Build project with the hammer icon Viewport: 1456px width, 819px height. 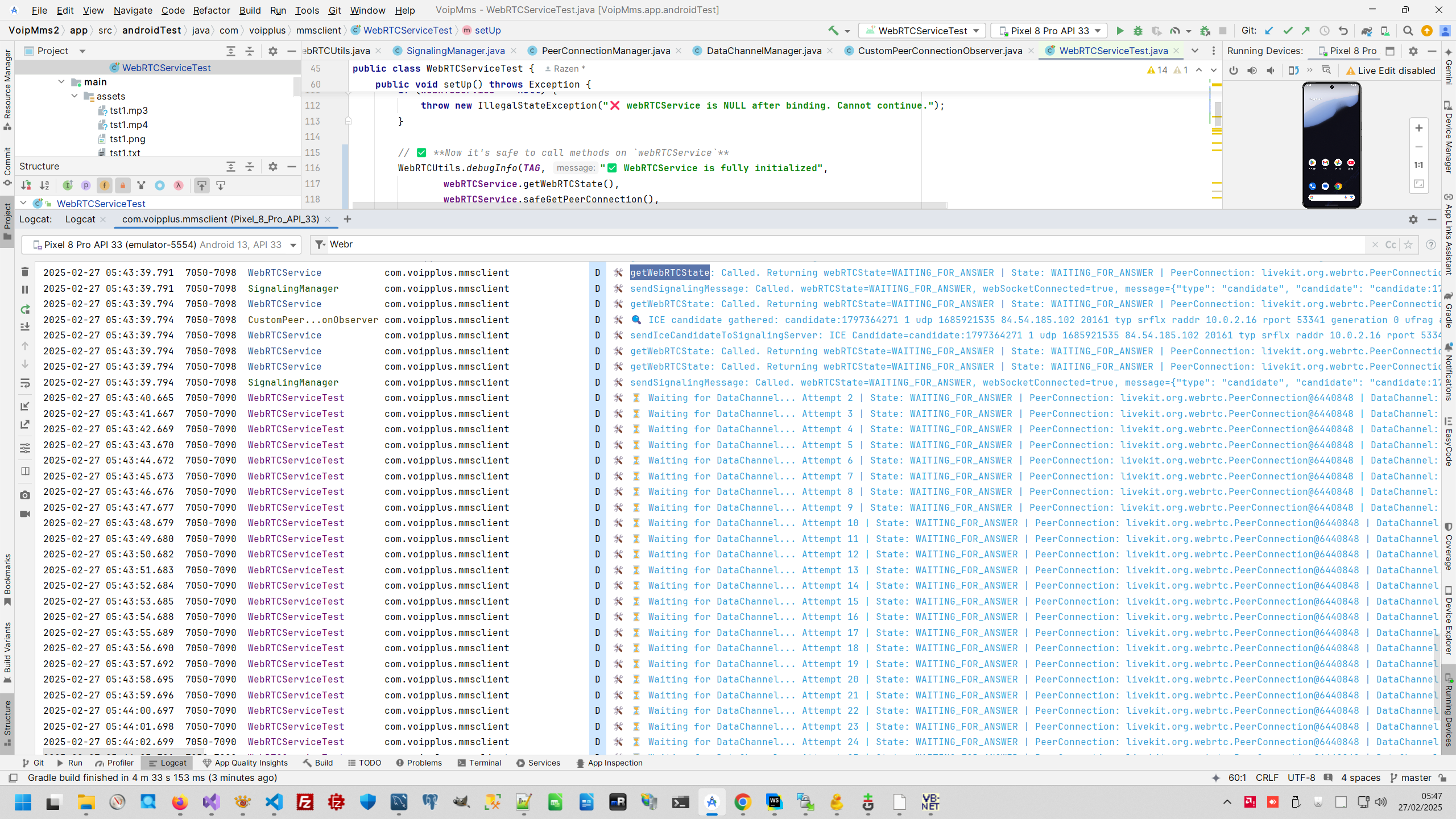(x=833, y=31)
